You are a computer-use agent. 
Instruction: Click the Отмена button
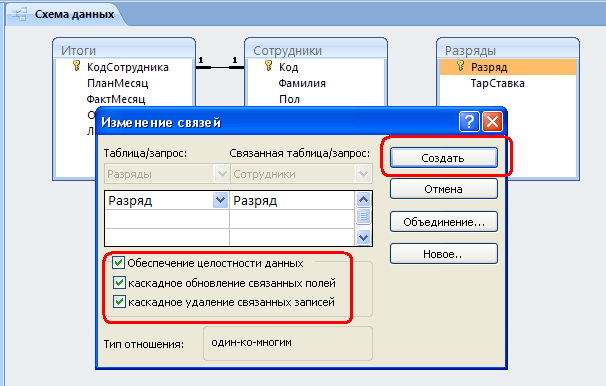[x=444, y=189]
